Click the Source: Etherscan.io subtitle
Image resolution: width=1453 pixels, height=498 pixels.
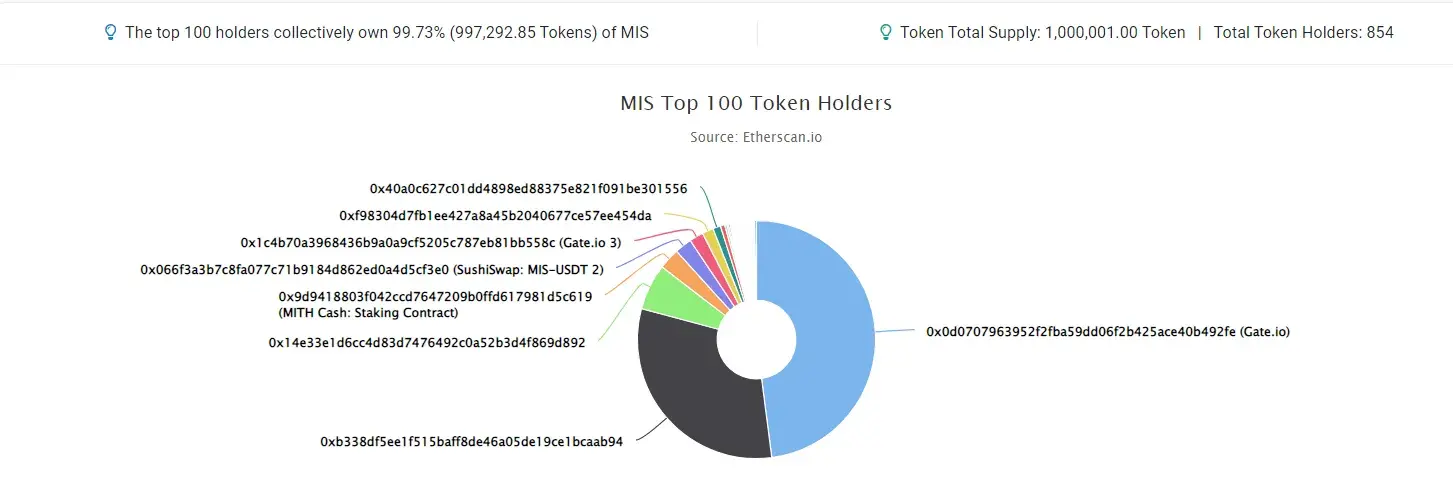point(756,137)
